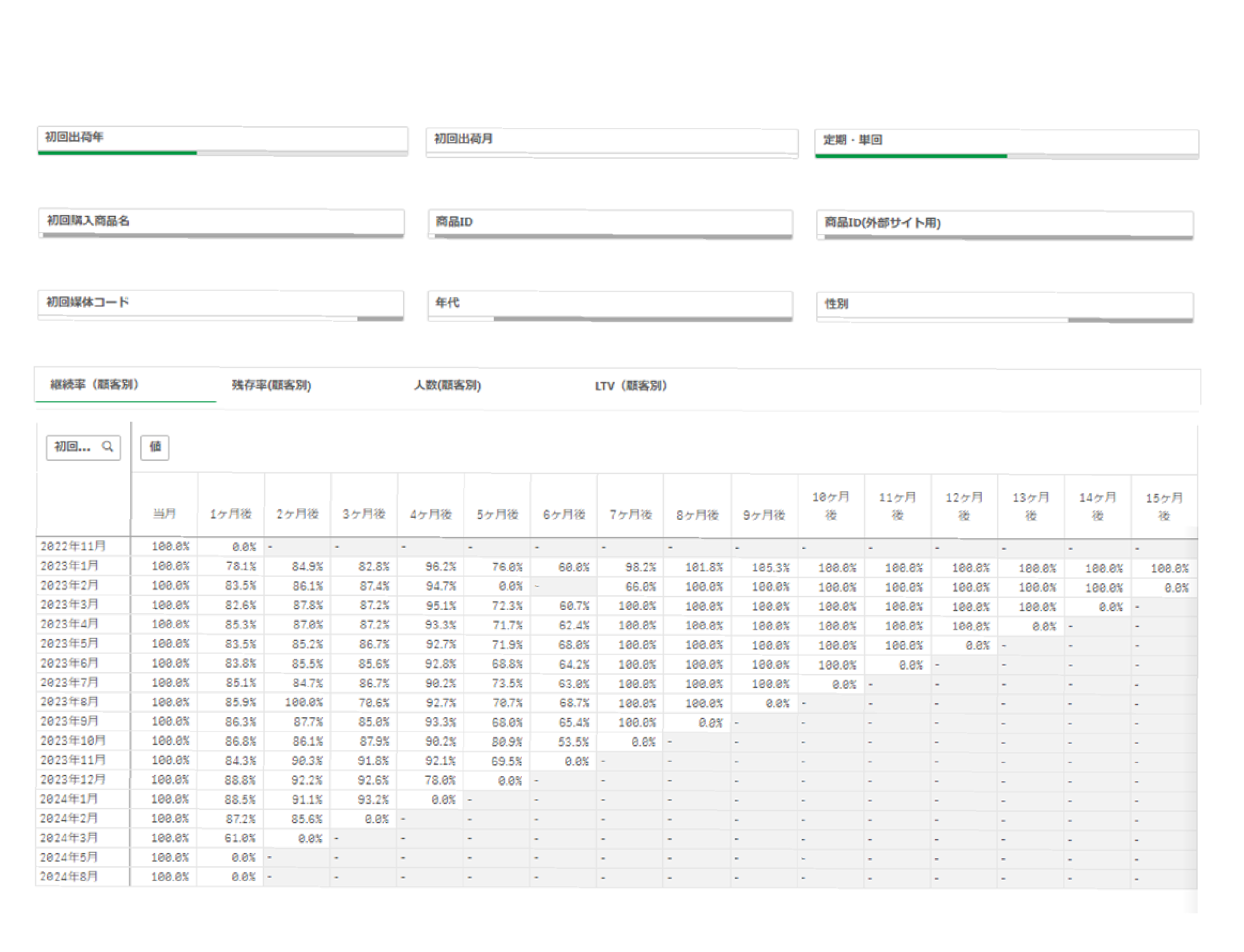1244x952 pixels.
Task: Open the 初回購入商品名 filter
Action: tap(221, 221)
